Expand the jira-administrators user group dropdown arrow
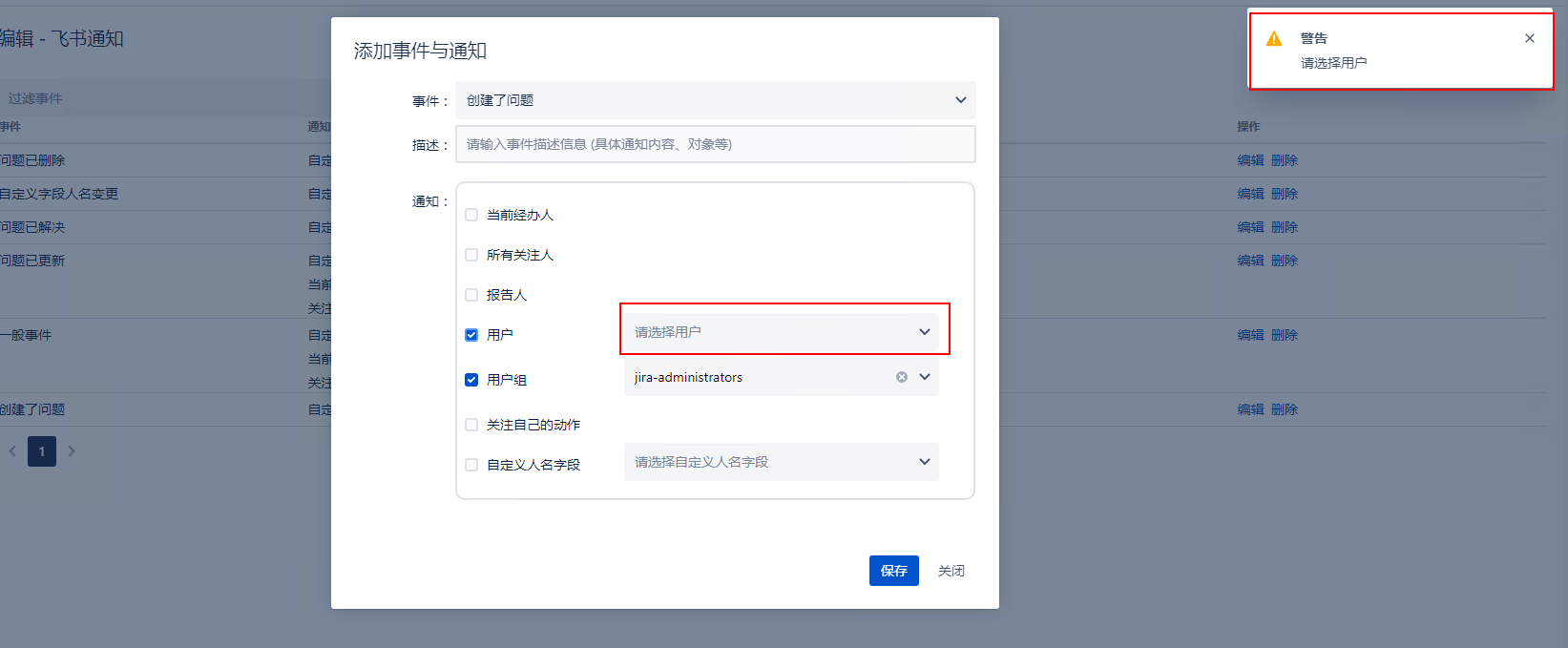This screenshot has height=648, width=1568. pos(925,377)
